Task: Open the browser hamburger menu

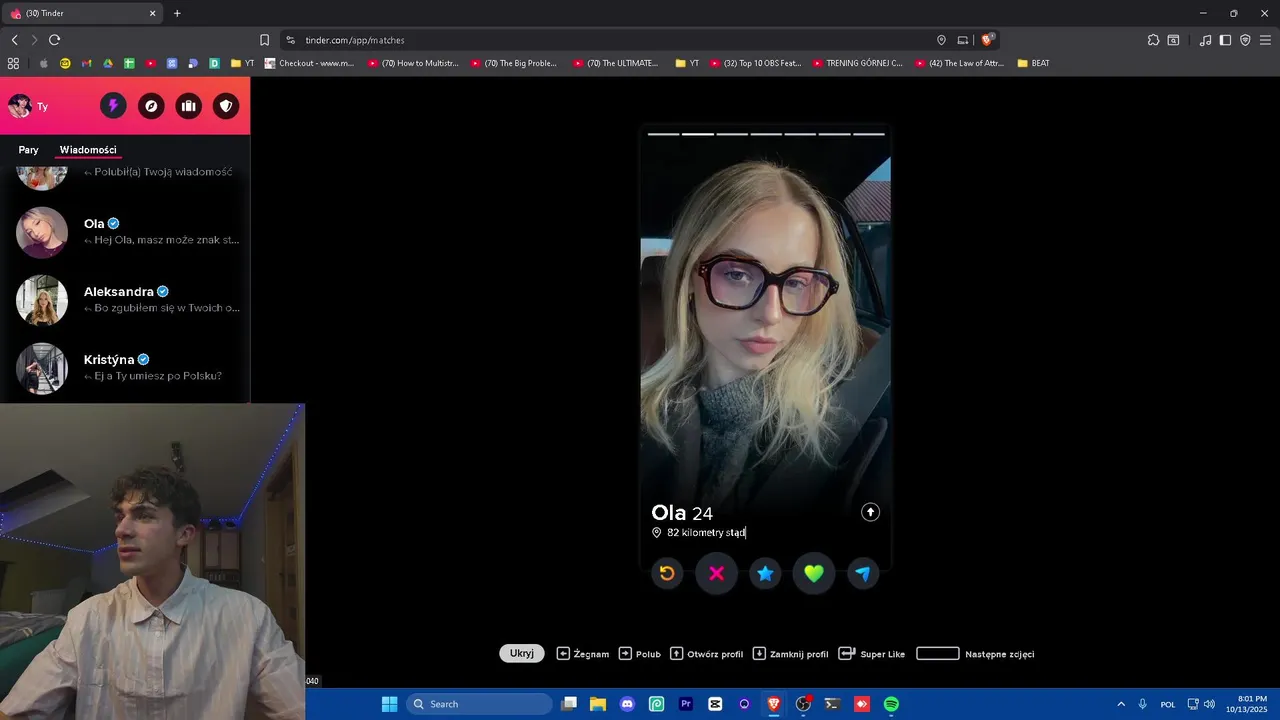Action: click(1265, 40)
